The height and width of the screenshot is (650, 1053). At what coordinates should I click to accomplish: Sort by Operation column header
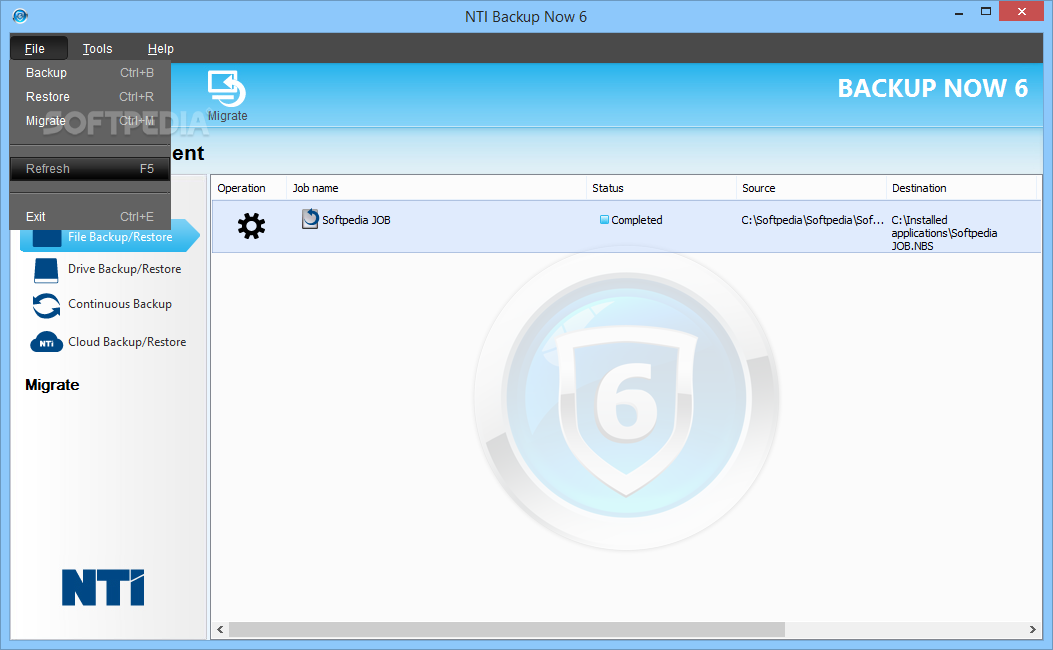(249, 188)
